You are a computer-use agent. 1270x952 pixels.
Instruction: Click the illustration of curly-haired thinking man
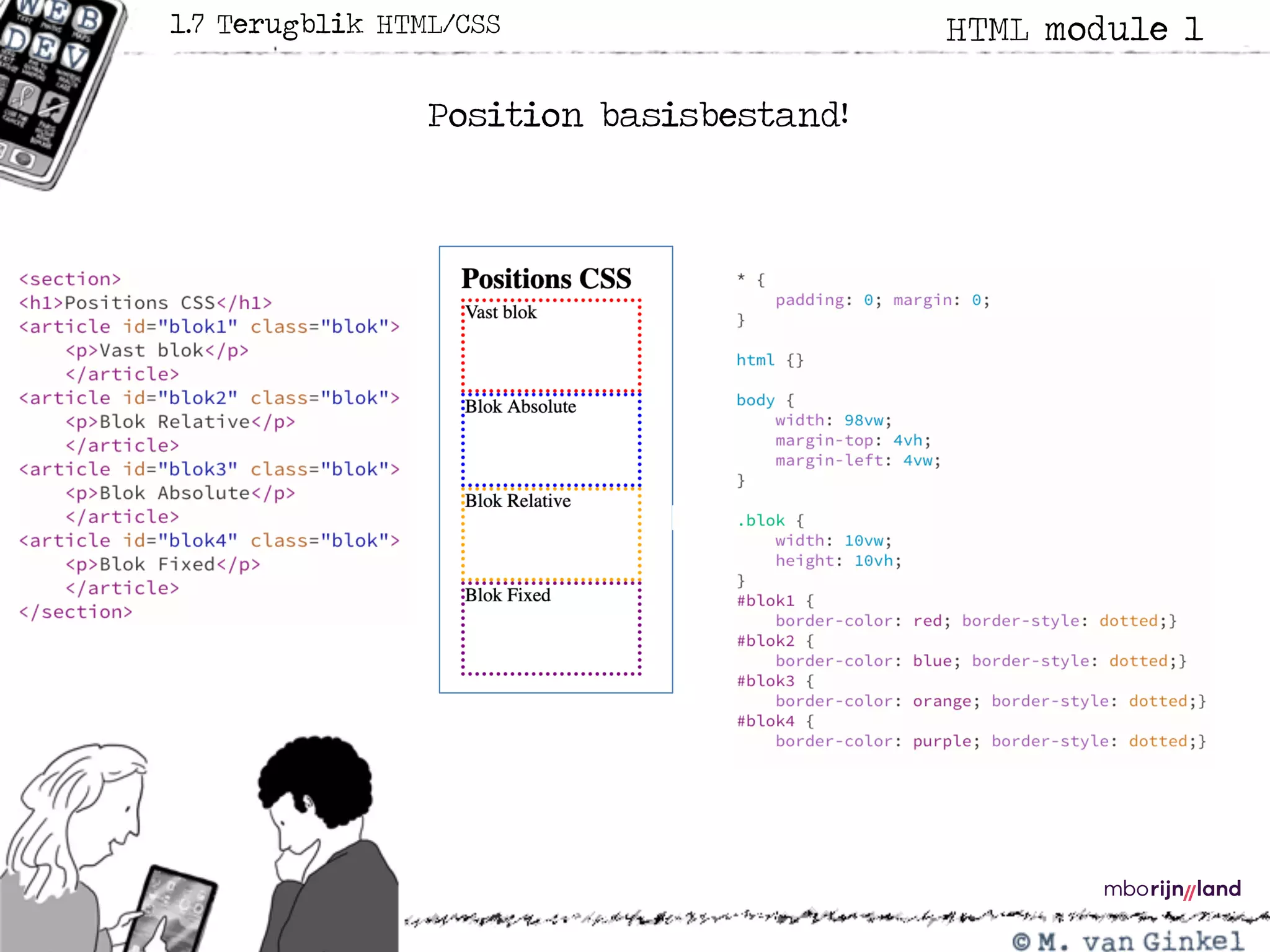(x=327, y=844)
